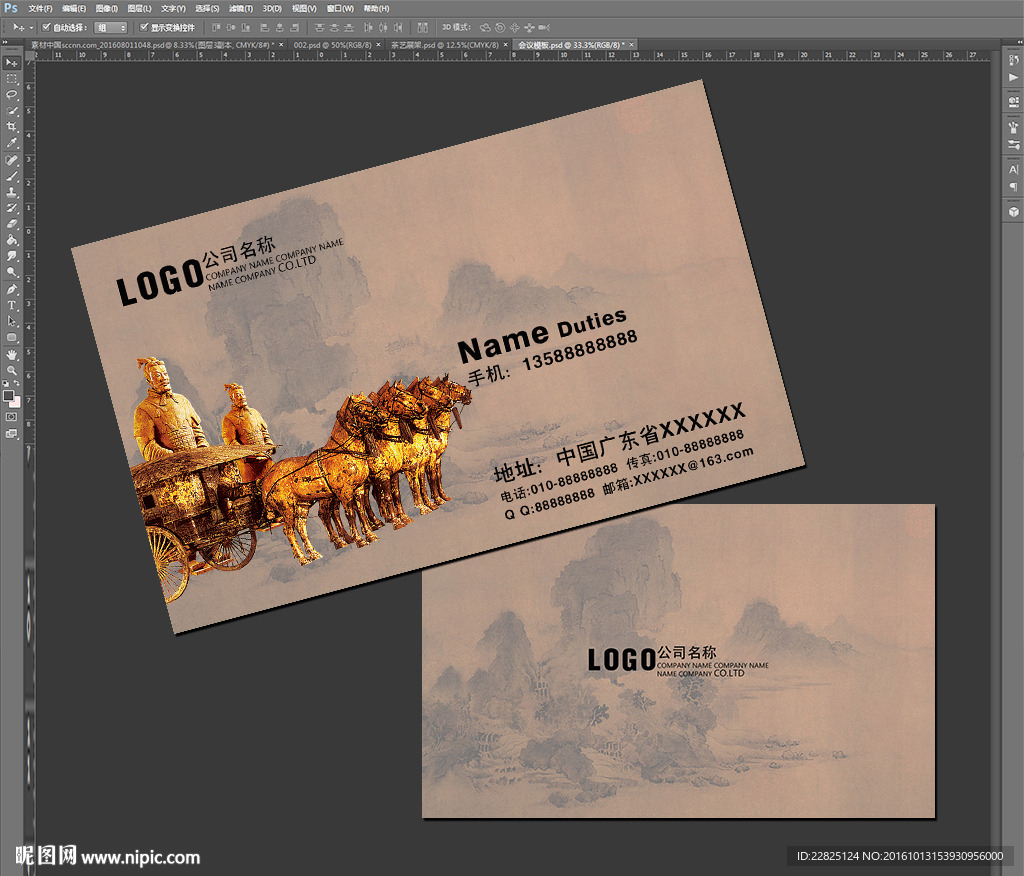Select the Hand tool
This screenshot has width=1024, height=876.
click(11, 355)
